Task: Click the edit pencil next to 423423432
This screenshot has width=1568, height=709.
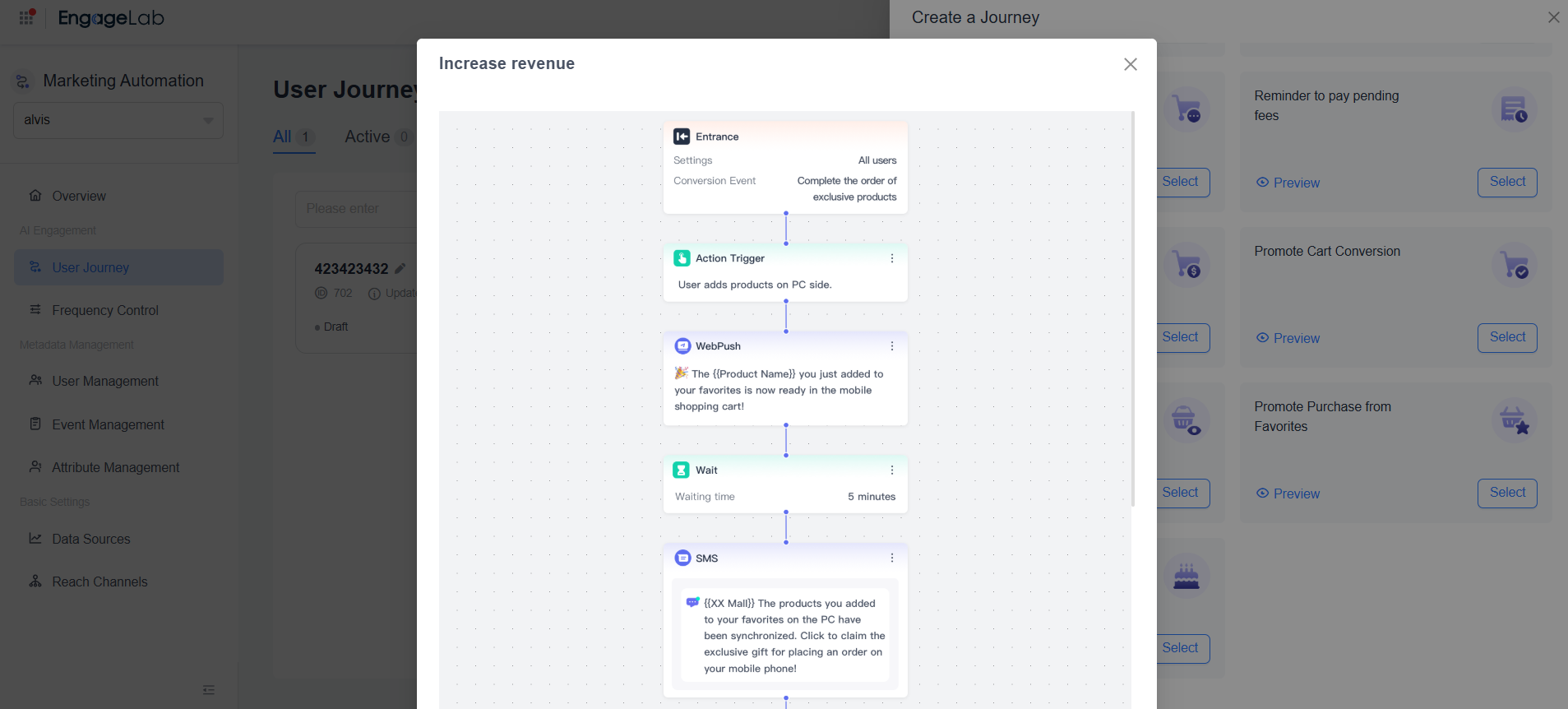Action: [400, 268]
